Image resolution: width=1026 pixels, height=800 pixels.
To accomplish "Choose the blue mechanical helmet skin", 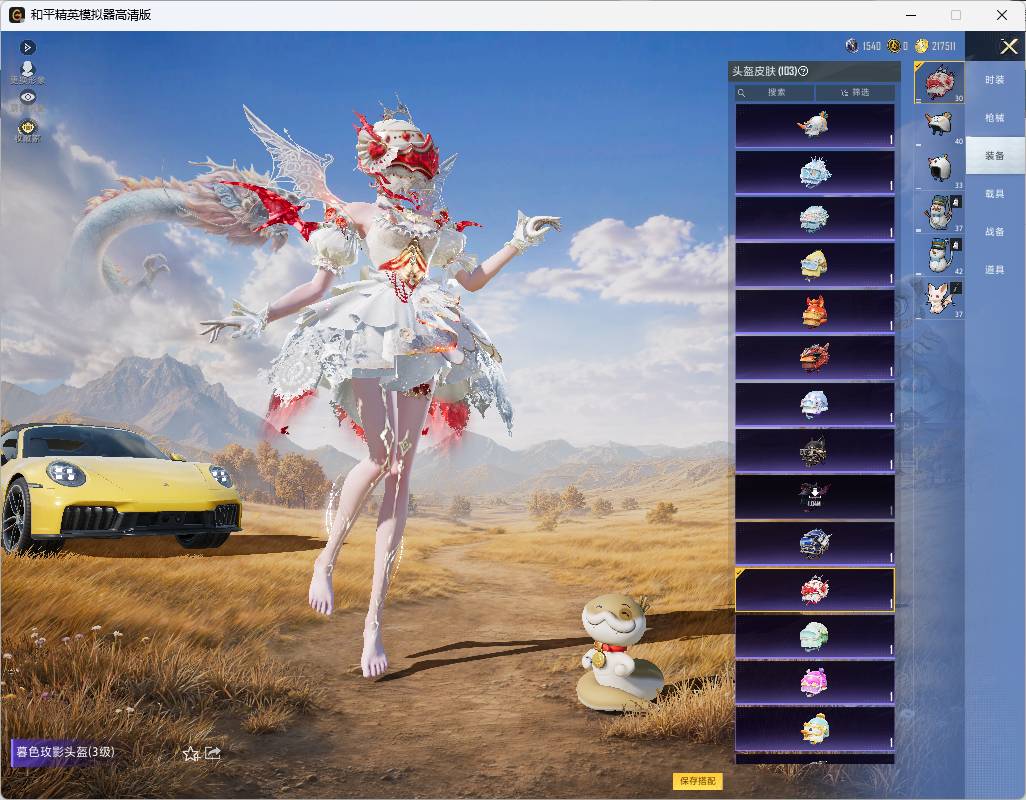I will (x=815, y=543).
